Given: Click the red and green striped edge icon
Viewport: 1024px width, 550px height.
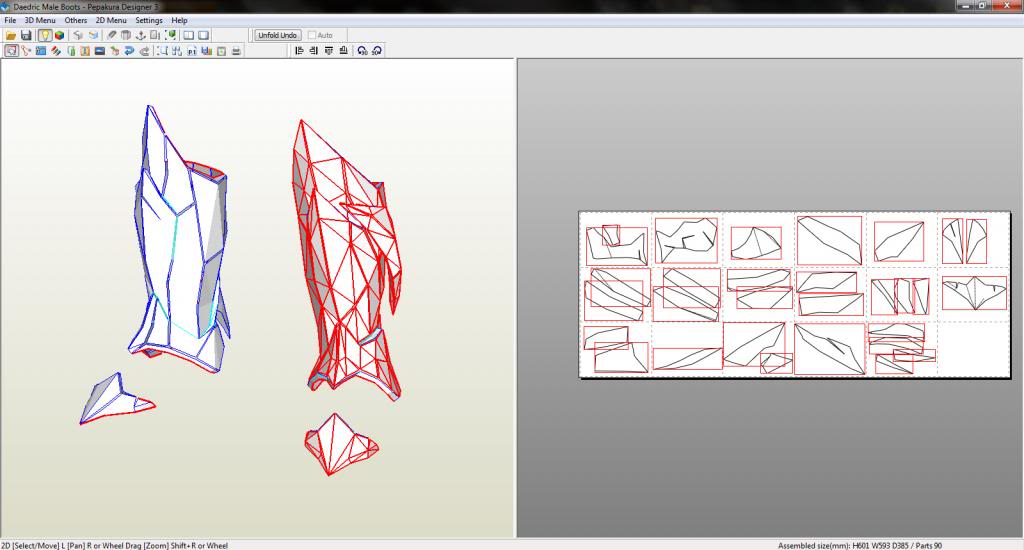Looking at the screenshot, I should [x=56, y=51].
